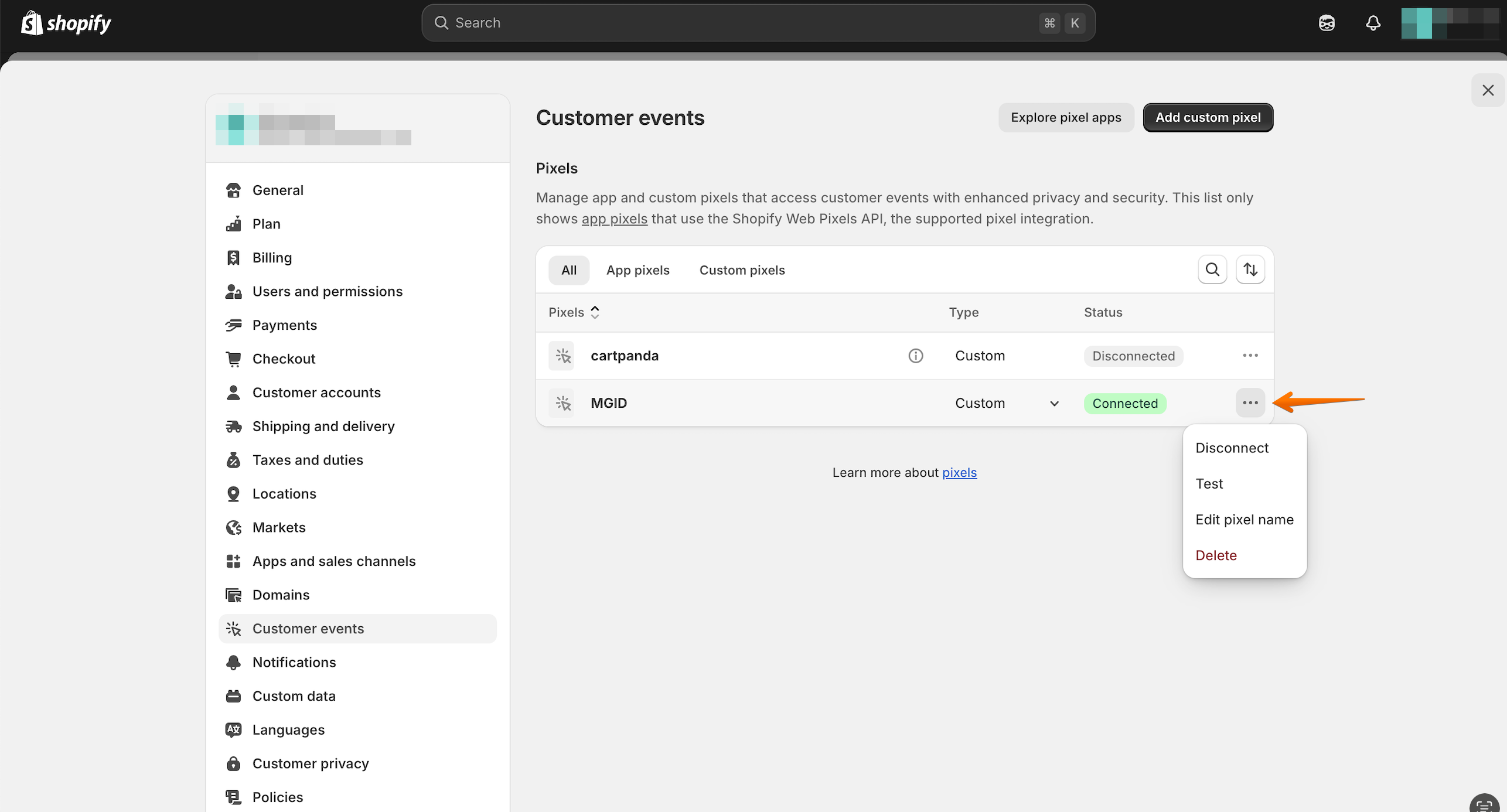The width and height of the screenshot is (1507, 812).
Task: Click the search pixels magnifier icon
Action: 1212,269
